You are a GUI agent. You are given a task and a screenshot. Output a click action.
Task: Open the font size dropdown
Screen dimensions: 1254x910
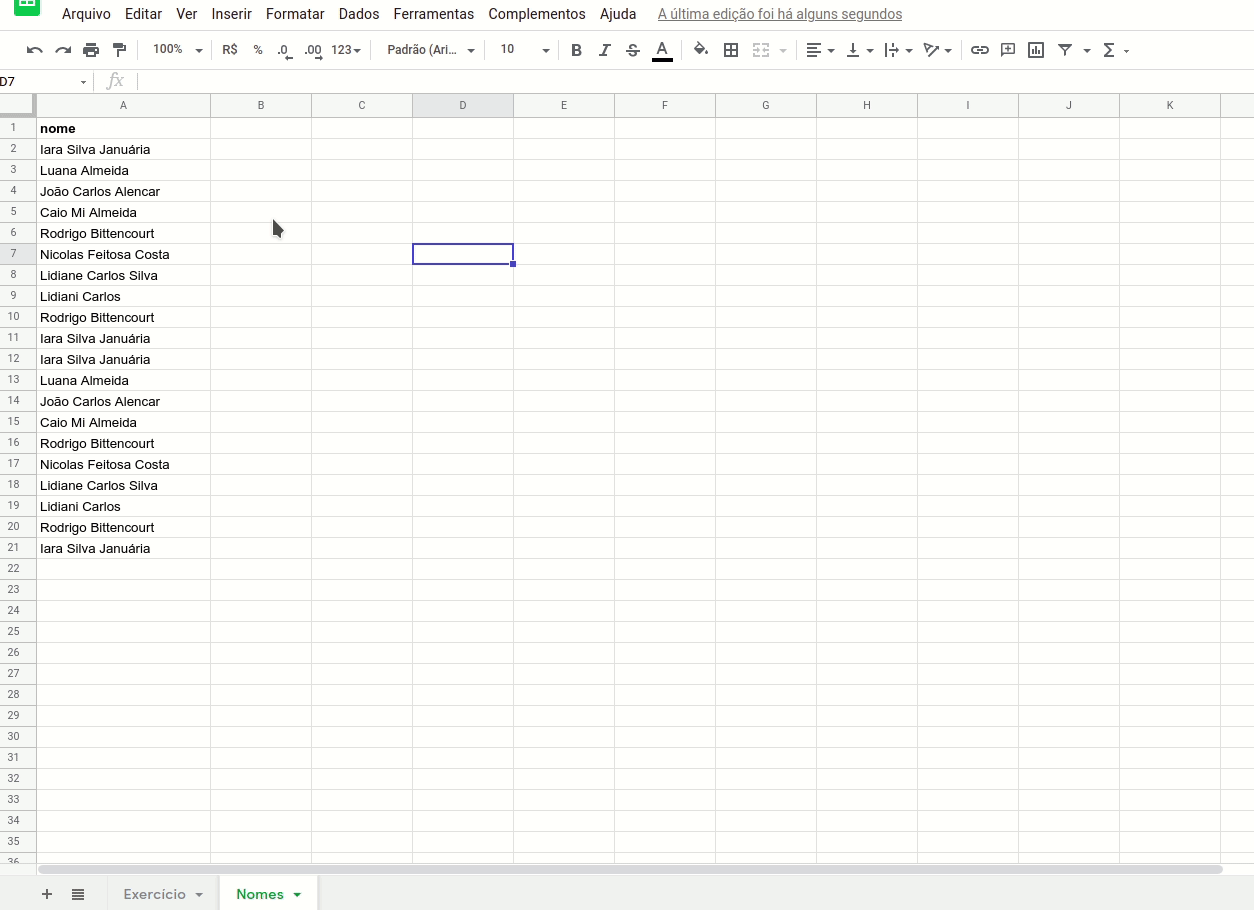click(x=524, y=50)
